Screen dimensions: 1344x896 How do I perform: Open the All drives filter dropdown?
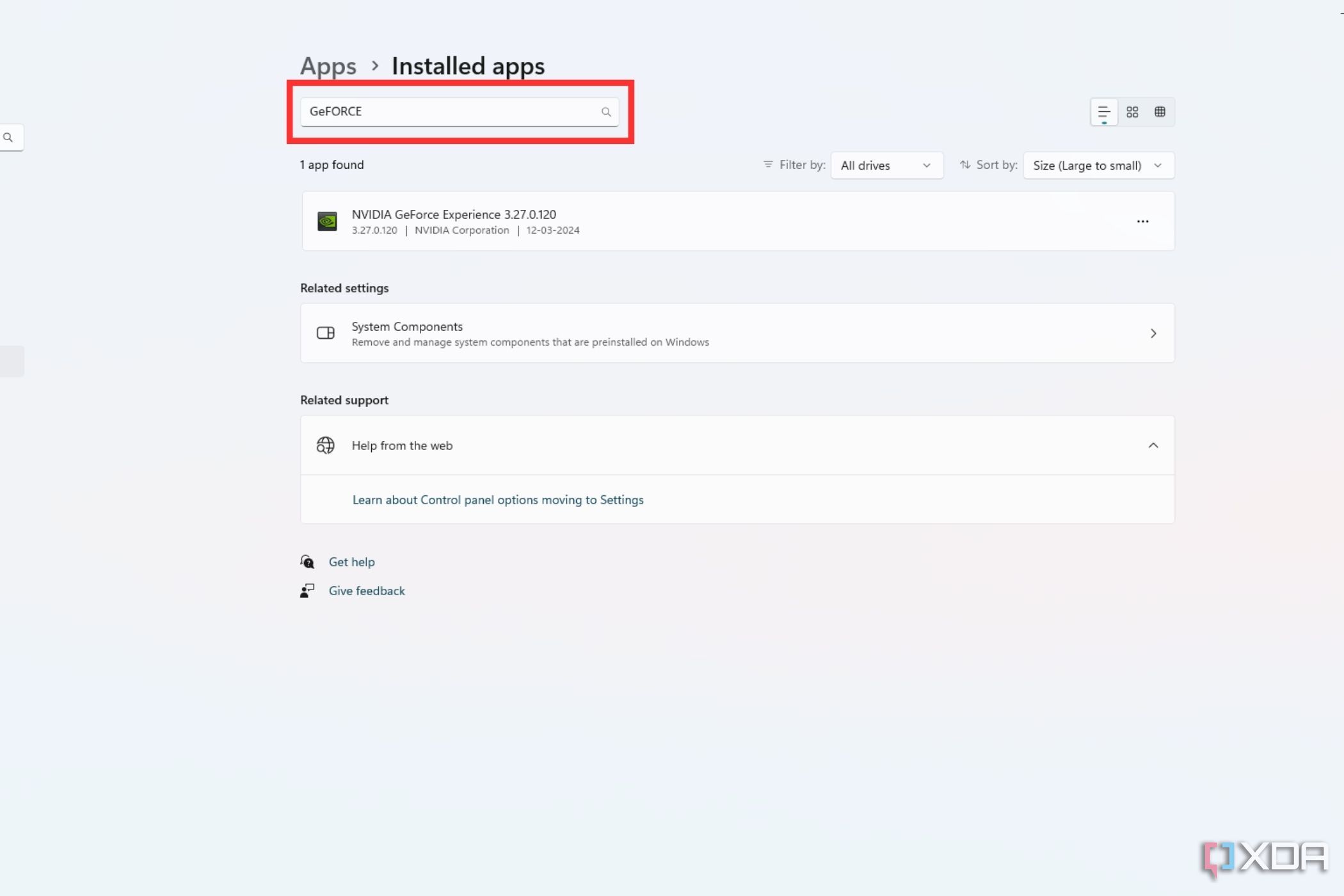(x=885, y=165)
